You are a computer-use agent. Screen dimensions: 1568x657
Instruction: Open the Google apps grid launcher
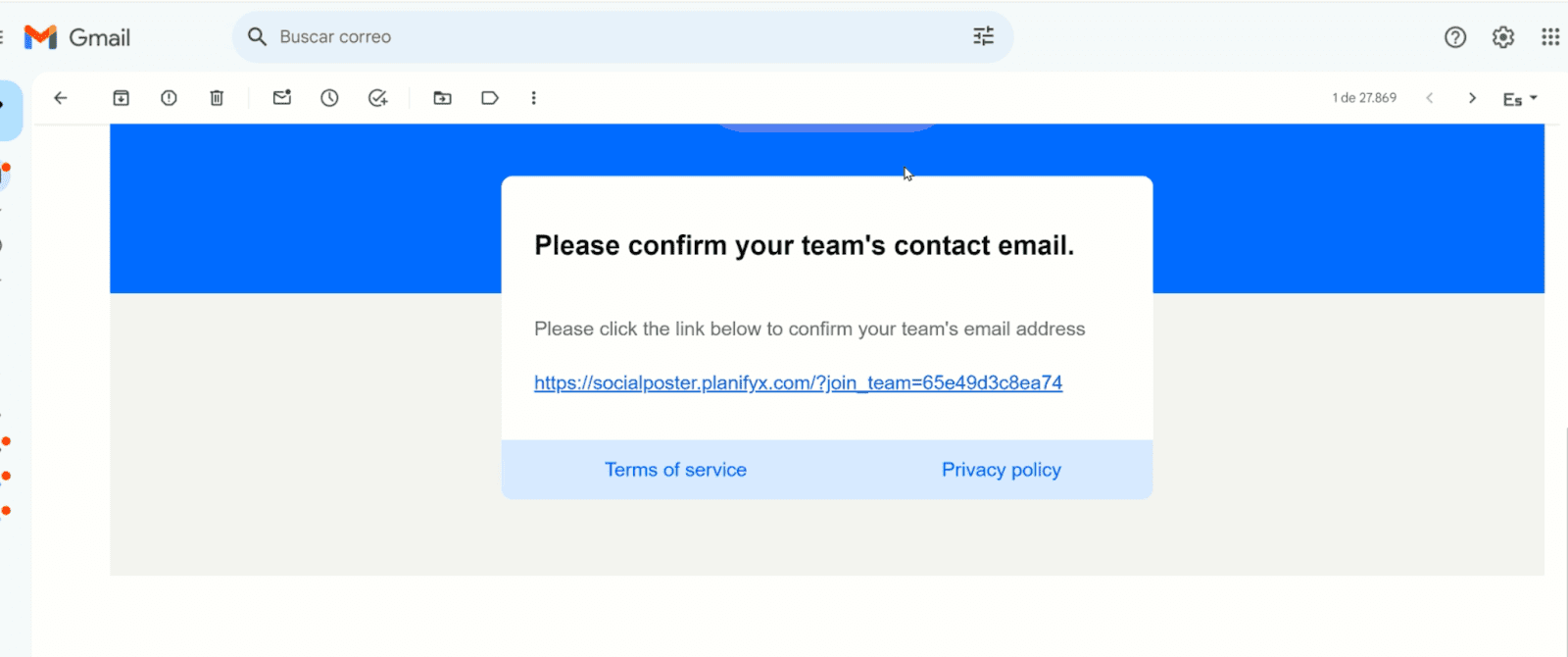[x=1550, y=37]
